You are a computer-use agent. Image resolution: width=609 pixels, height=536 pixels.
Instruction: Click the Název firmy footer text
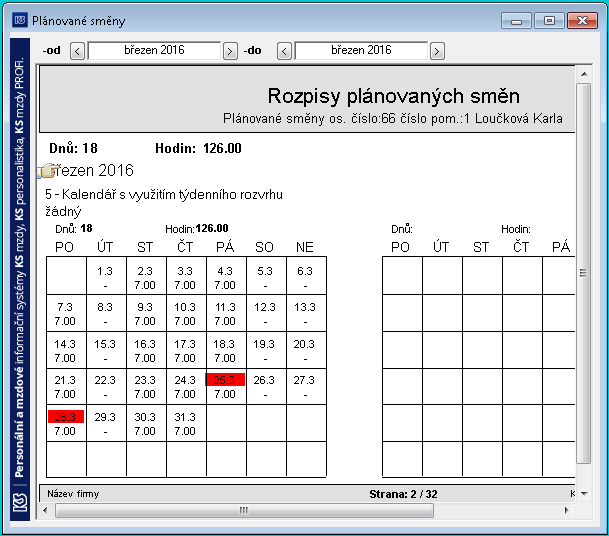73,494
